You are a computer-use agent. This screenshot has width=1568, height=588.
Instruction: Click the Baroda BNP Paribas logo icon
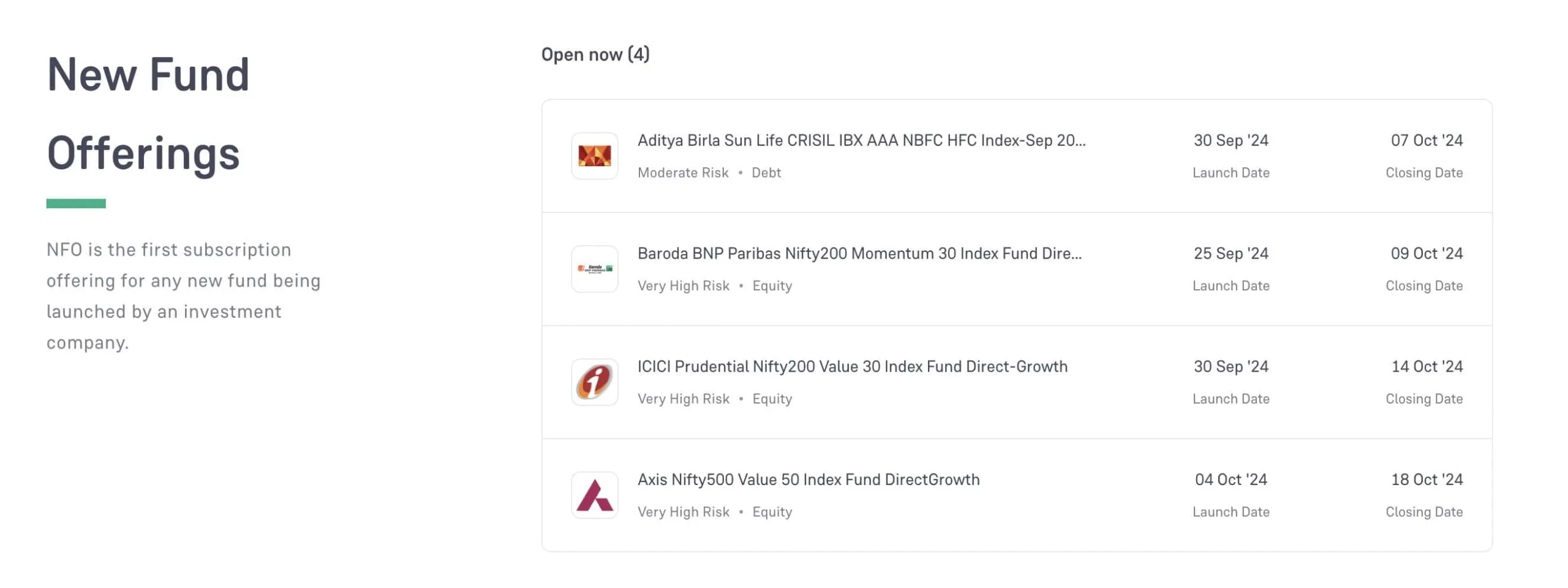[x=594, y=269]
